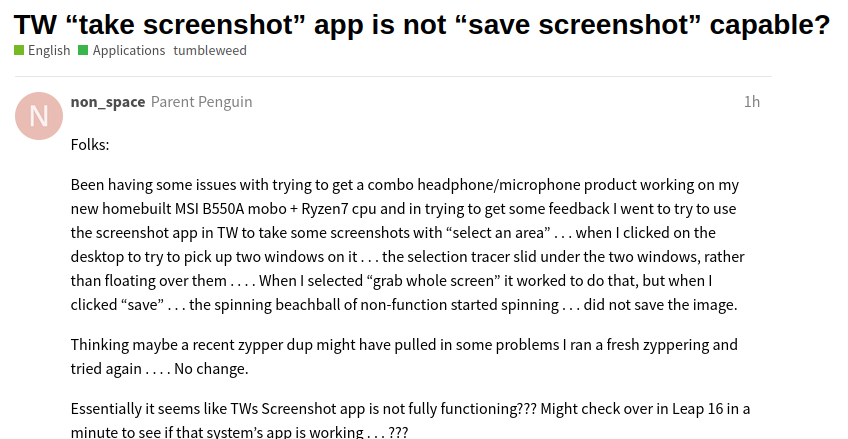
Task: Click the 1h post timestamp
Action: click(752, 102)
